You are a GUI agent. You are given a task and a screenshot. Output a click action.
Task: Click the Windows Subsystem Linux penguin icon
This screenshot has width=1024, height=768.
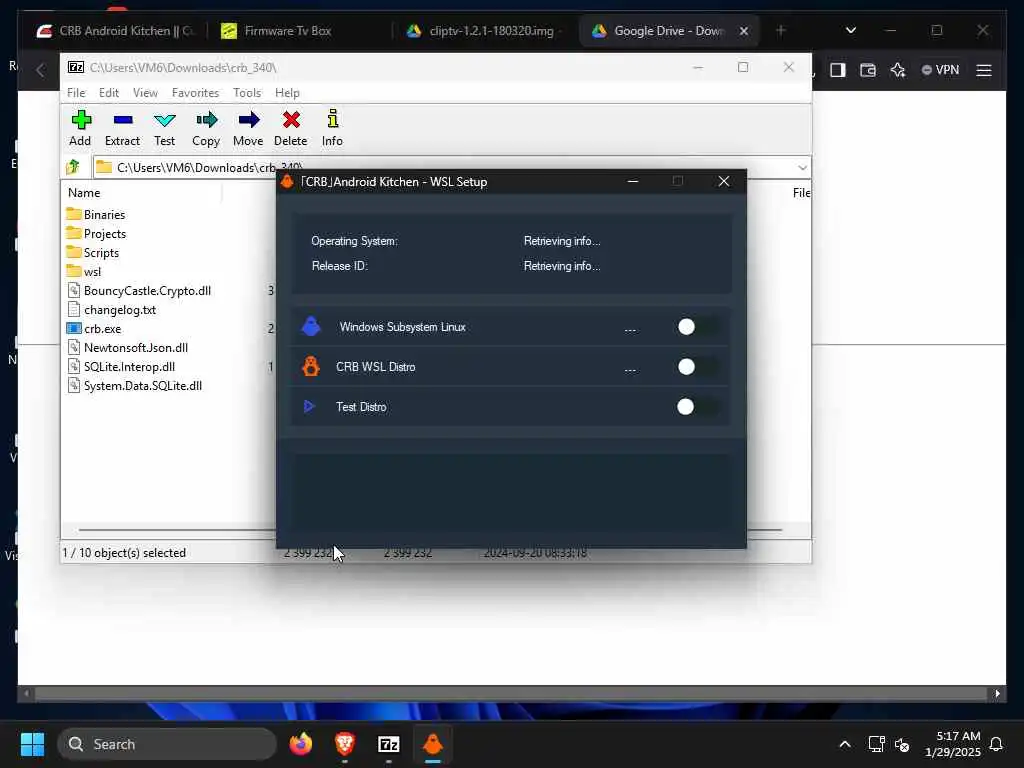[x=311, y=327]
